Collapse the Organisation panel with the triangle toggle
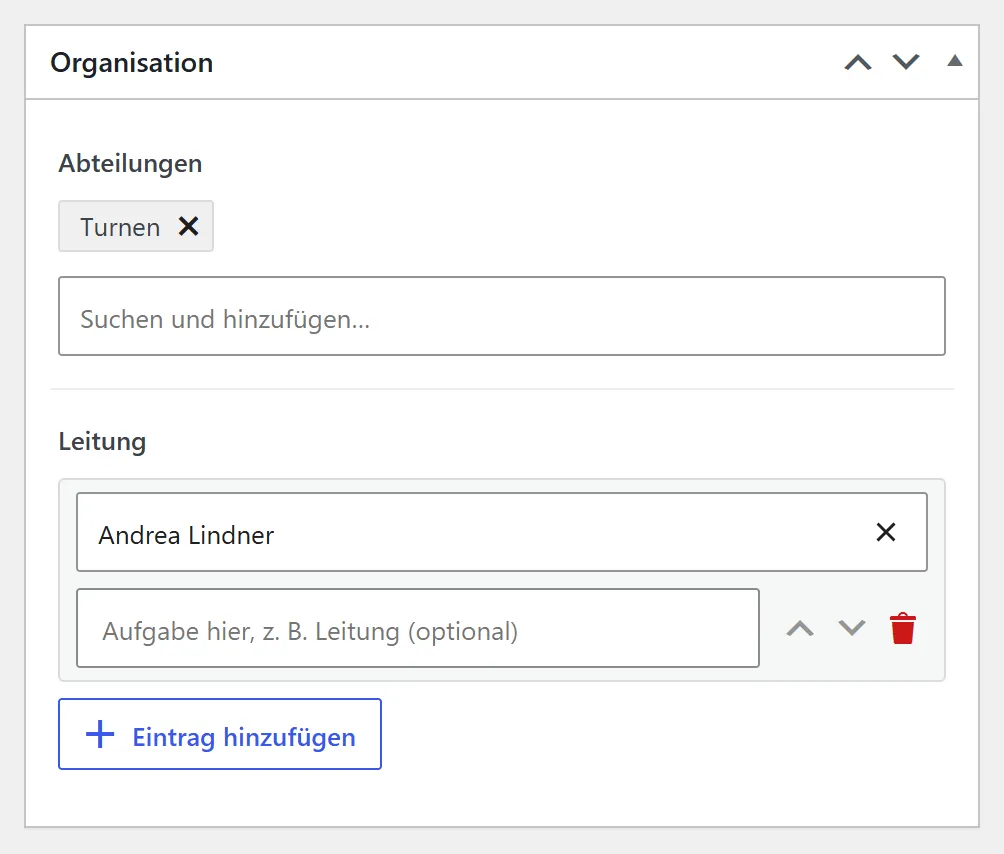 point(955,61)
